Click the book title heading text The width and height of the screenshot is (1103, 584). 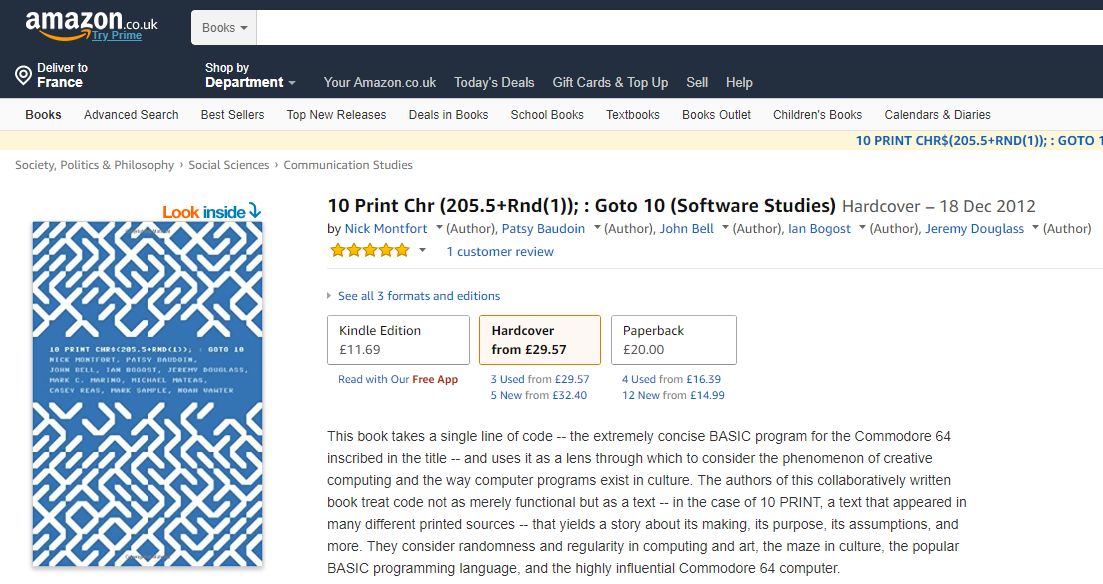(581, 205)
